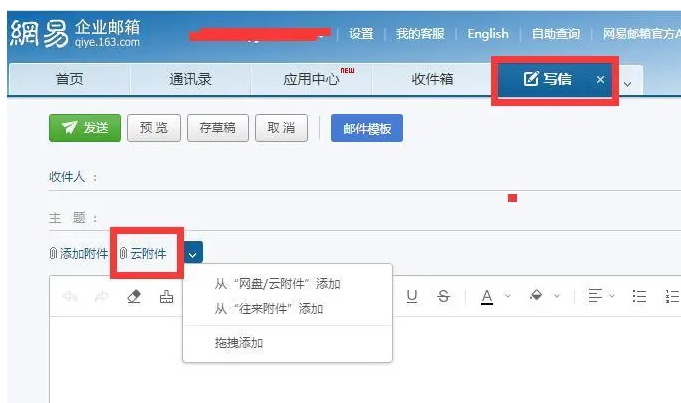This screenshot has width=681, height=403.
Task: Open 自助查询 link
Action: coord(556,34)
